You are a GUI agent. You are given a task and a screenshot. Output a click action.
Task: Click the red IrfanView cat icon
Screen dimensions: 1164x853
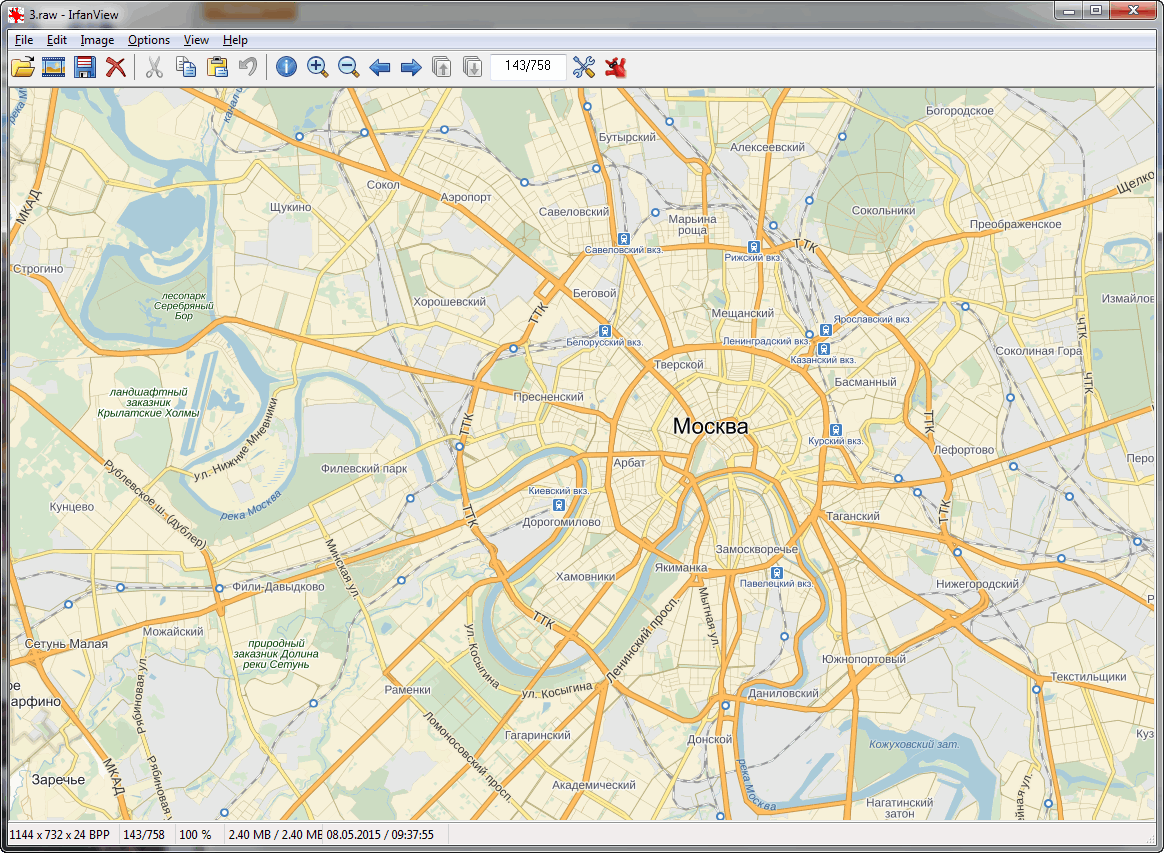(x=616, y=67)
